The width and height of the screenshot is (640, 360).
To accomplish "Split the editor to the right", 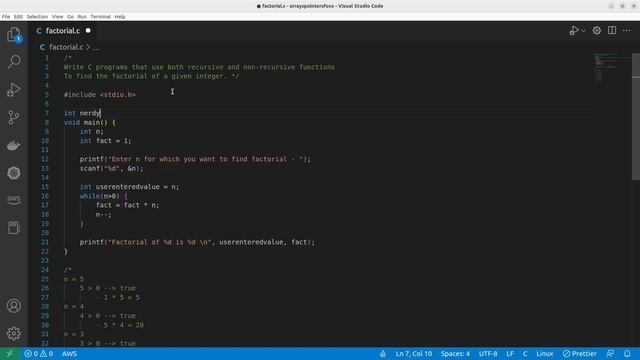I will point(612,31).
